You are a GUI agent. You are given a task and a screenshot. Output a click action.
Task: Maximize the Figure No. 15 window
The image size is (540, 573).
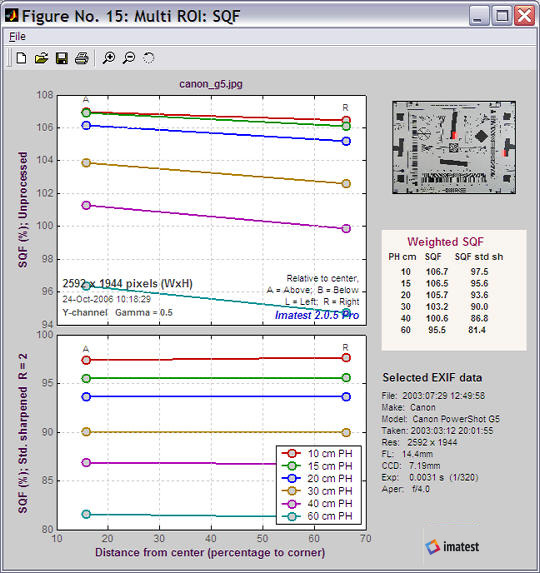pyautogui.click(x=502, y=16)
